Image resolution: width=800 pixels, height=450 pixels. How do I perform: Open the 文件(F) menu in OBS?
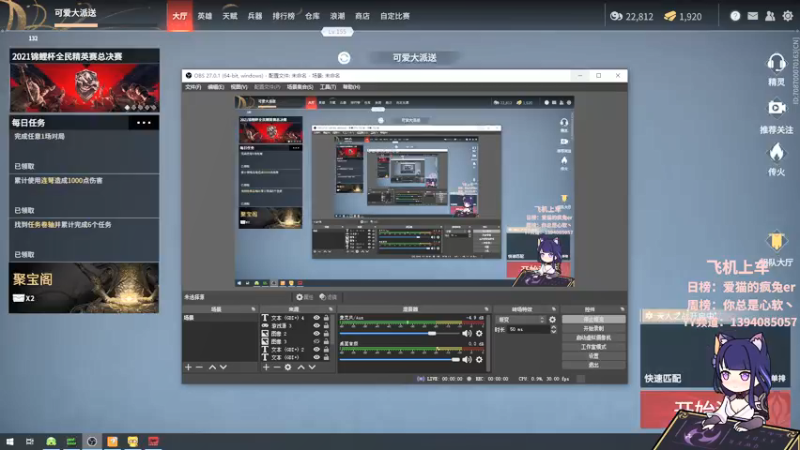(192, 87)
